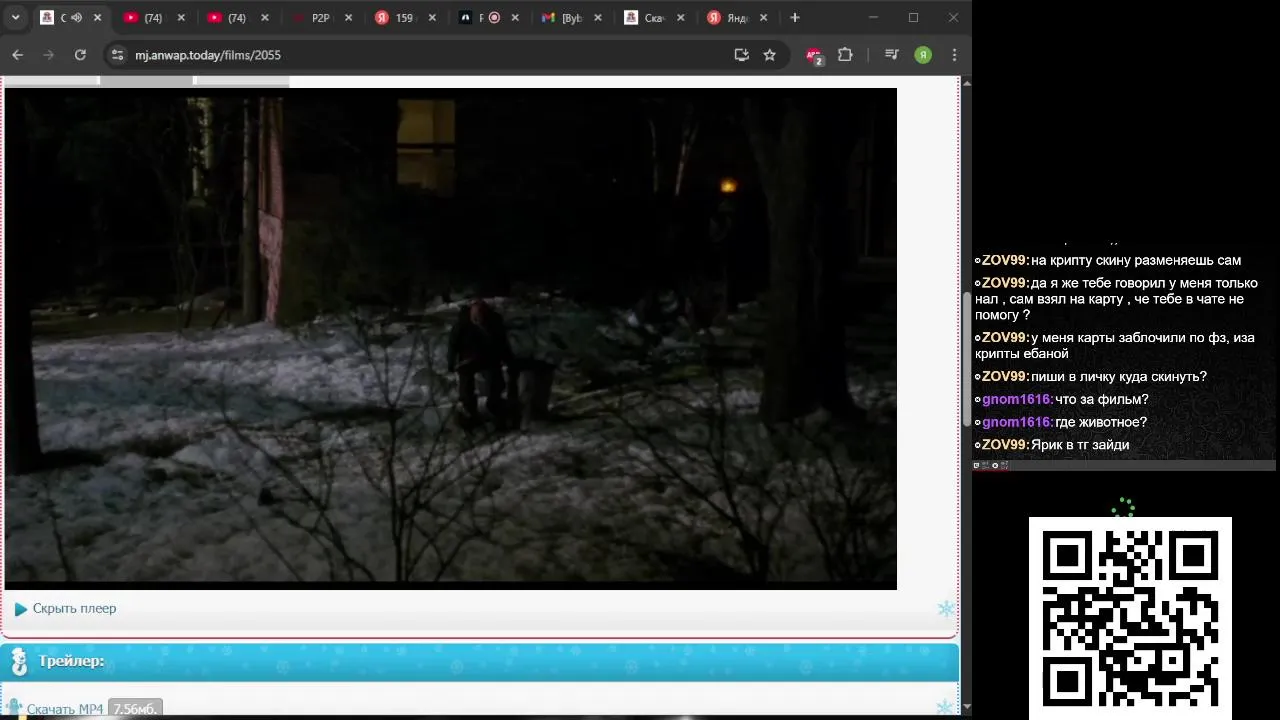Switch to the Gmail [Byb tab
This screenshot has height=720, width=1280.
(571, 18)
